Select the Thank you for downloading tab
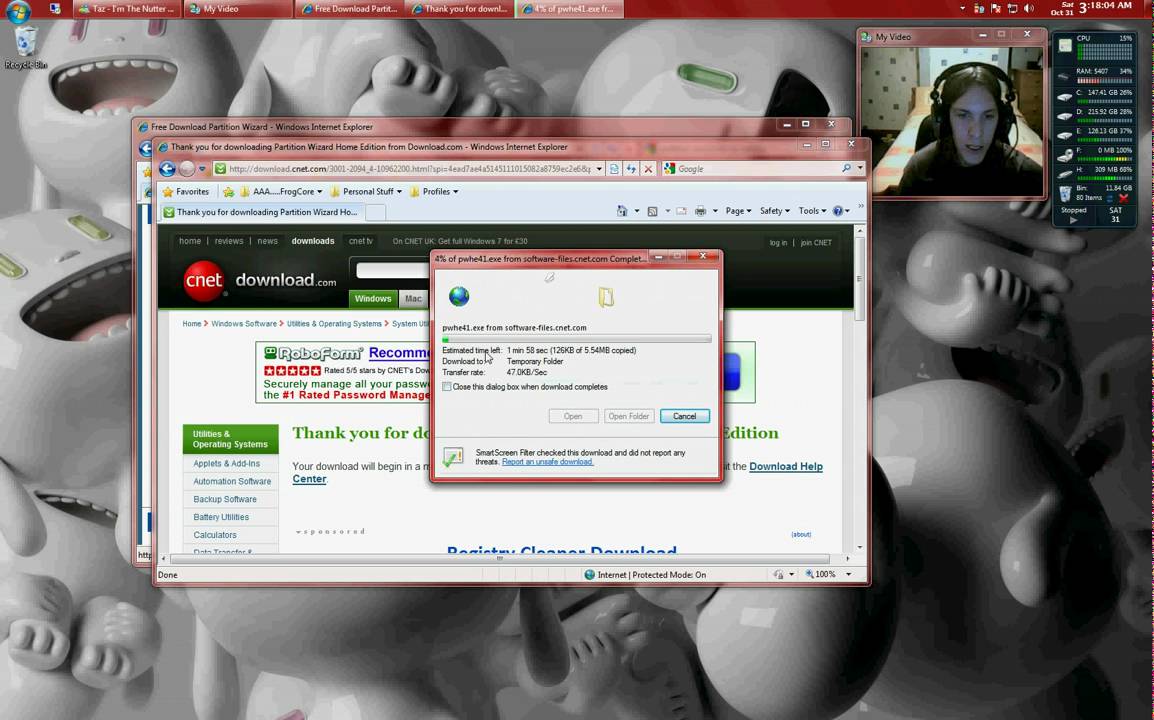This screenshot has width=1154, height=720. [x=262, y=212]
